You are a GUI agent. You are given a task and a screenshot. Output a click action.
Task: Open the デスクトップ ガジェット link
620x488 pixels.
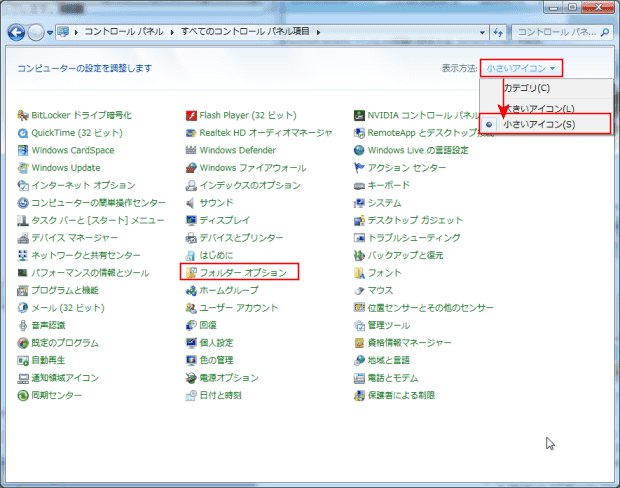tap(415, 221)
